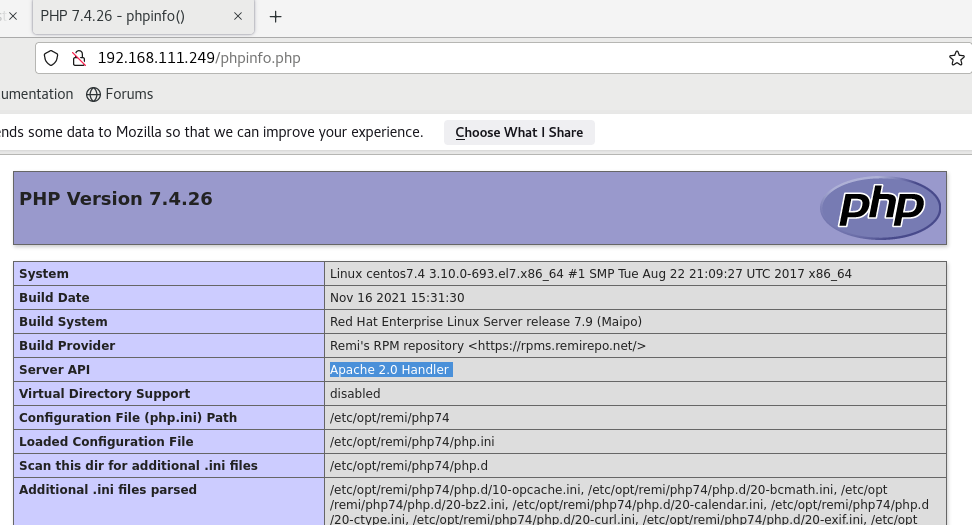
Task: Click Choose What I Share button
Action: (519, 133)
